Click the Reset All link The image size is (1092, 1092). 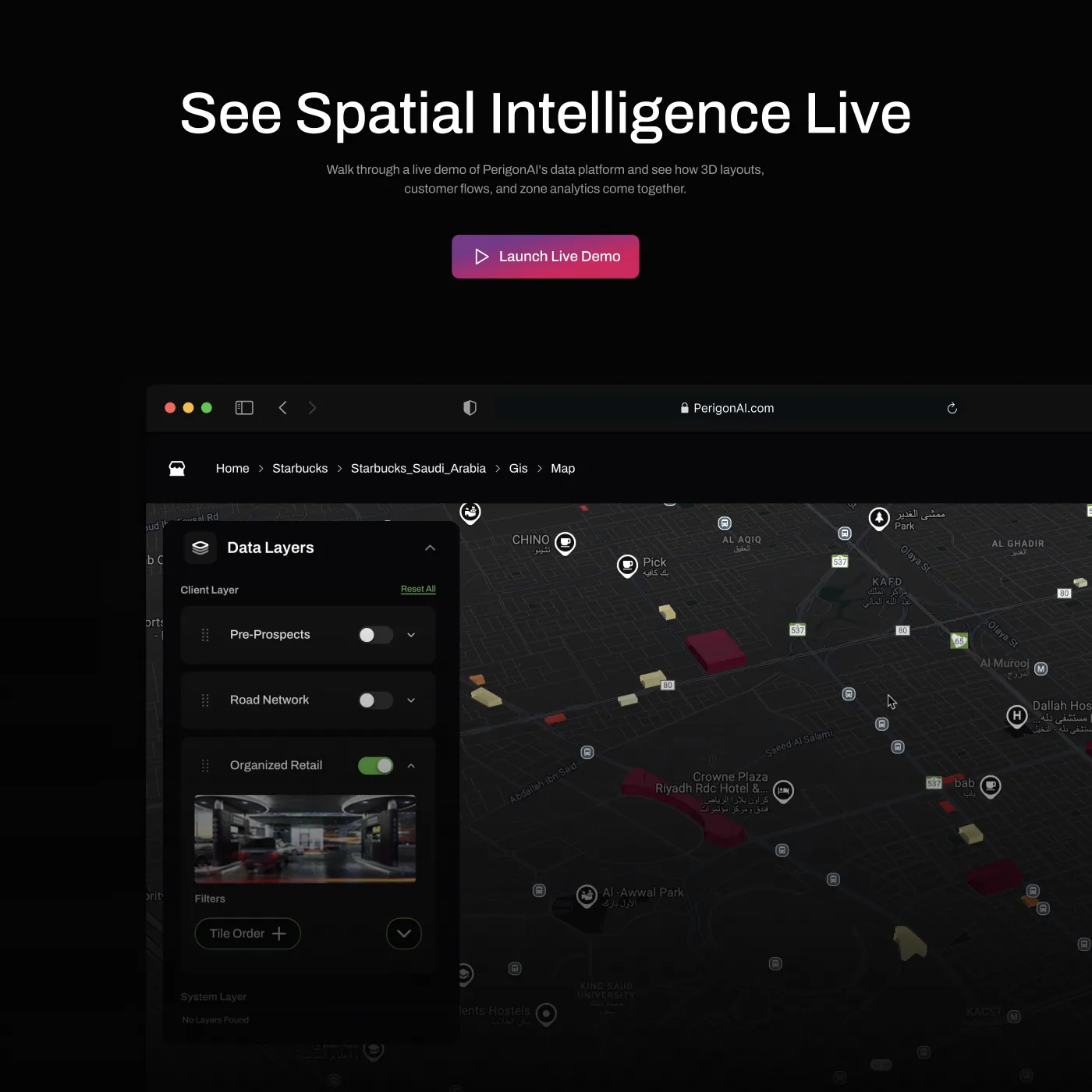point(418,589)
